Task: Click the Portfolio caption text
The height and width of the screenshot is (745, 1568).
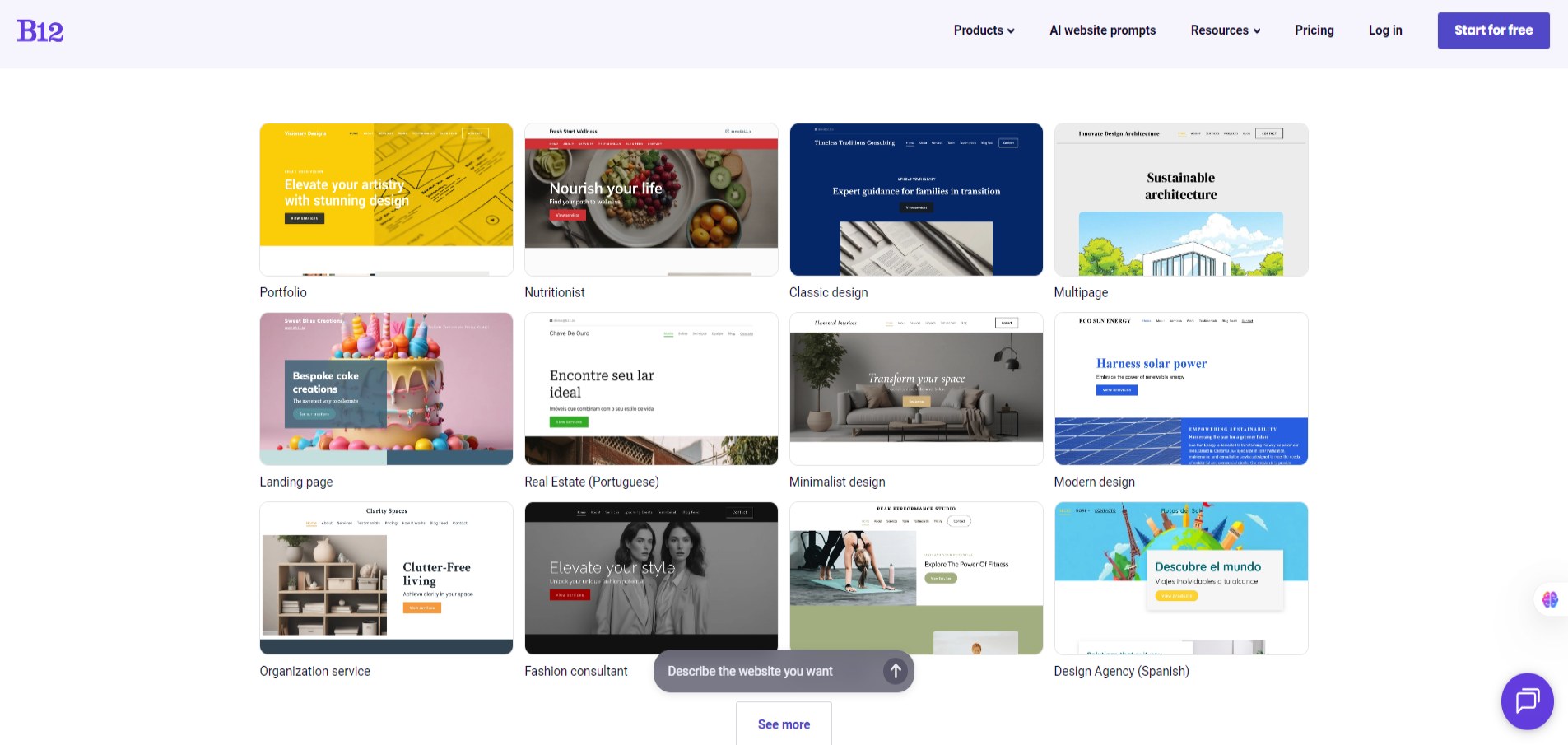Action: pyautogui.click(x=283, y=292)
